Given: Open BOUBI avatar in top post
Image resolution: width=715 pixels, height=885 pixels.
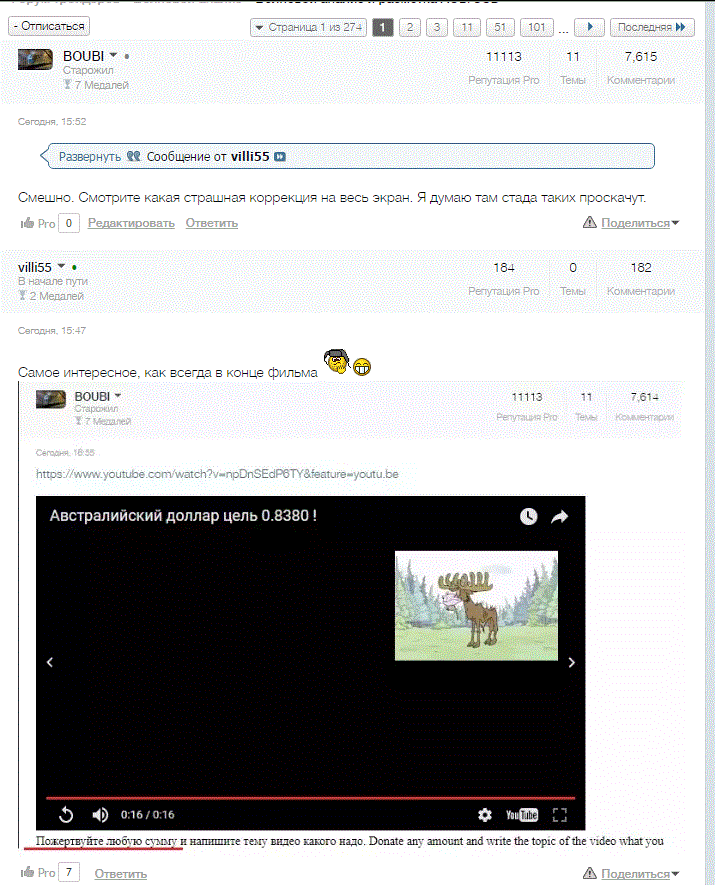Looking at the screenshot, I should (35, 59).
